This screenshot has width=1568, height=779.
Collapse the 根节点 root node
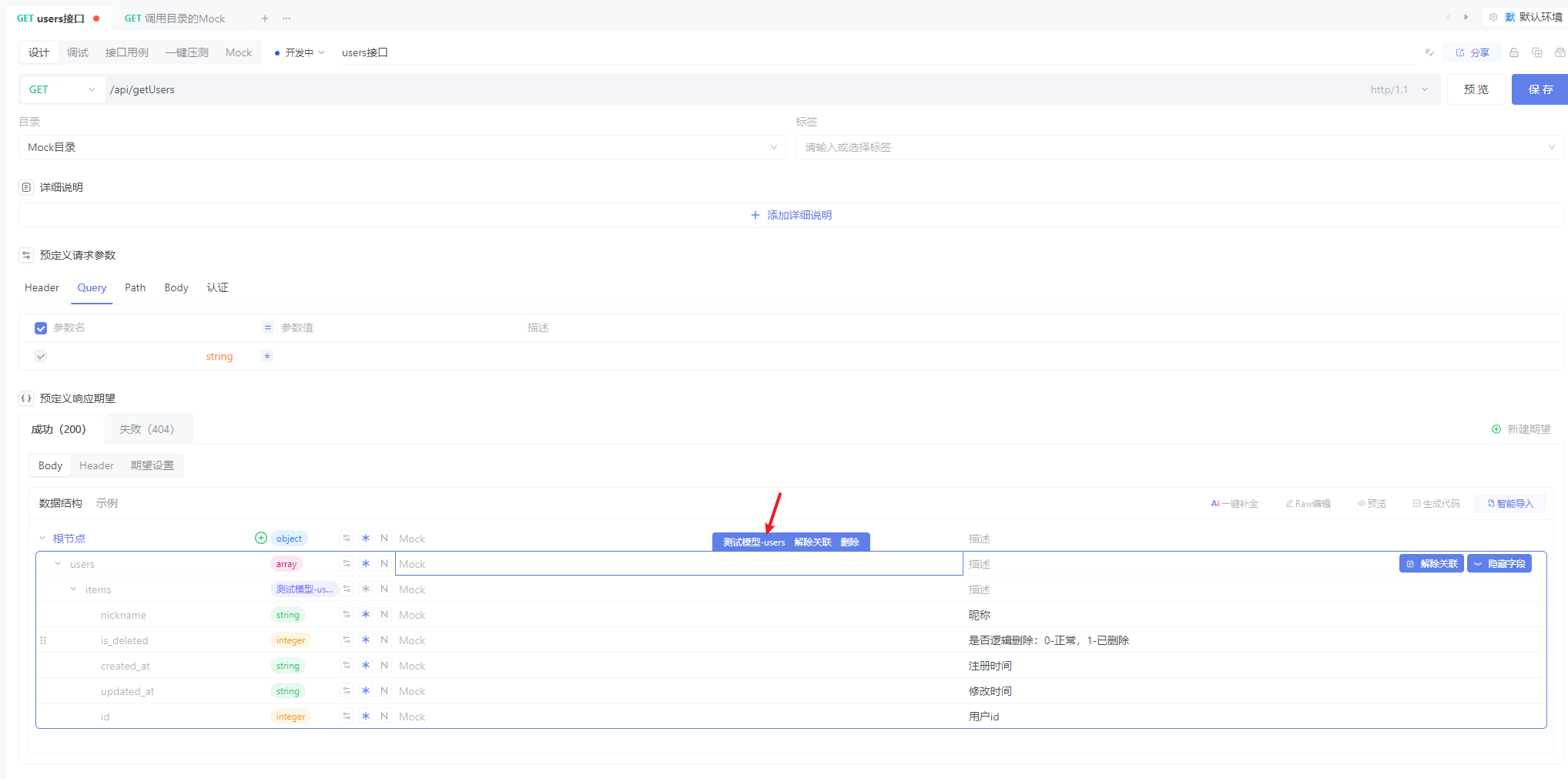pos(42,538)
